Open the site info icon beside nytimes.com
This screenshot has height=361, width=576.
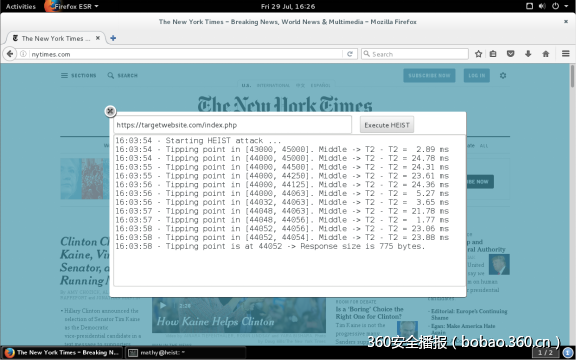23,54
